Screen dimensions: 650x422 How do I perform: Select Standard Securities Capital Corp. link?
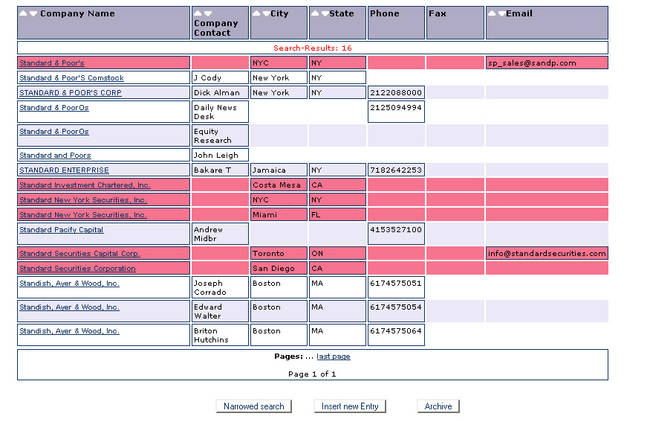[80, 254]
